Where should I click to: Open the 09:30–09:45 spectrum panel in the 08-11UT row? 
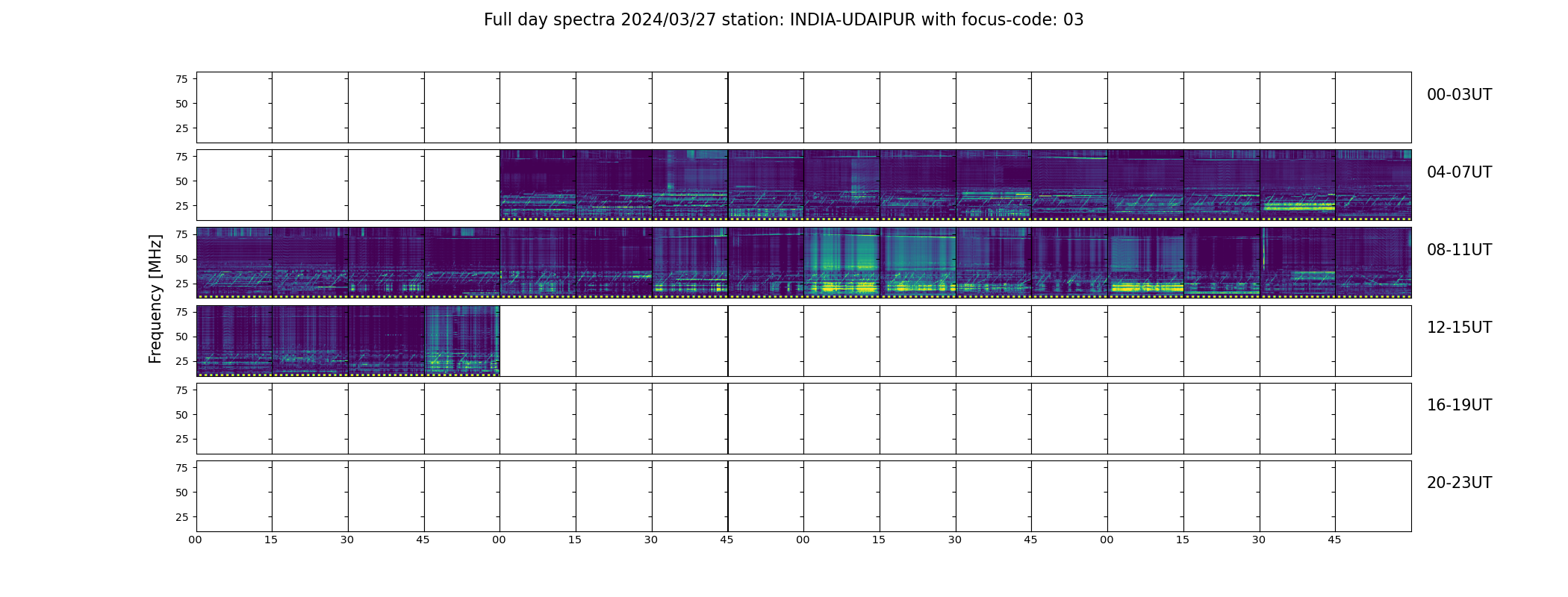[690, 263]
